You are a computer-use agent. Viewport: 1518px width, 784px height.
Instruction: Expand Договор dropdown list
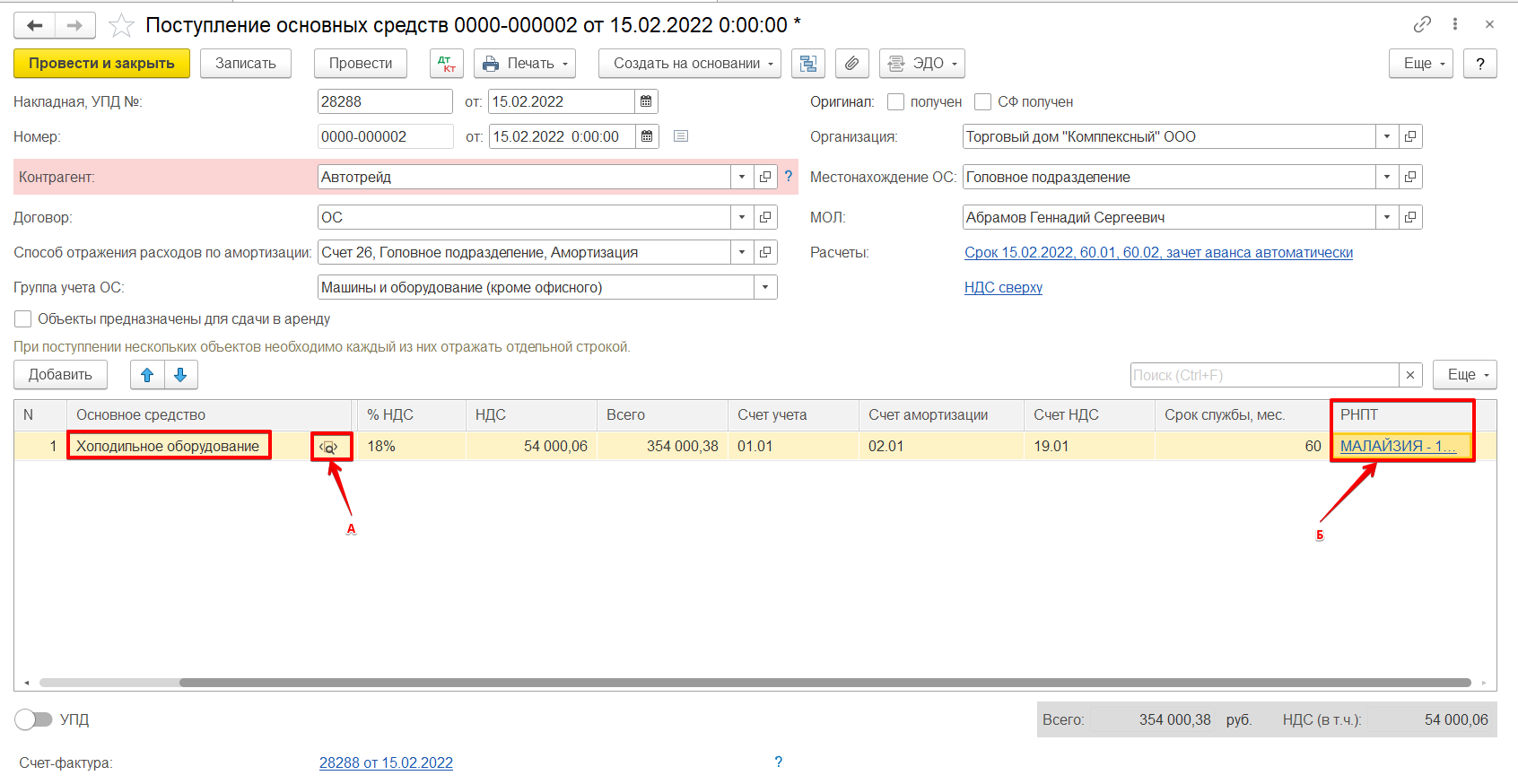click(x=742, y=217)
